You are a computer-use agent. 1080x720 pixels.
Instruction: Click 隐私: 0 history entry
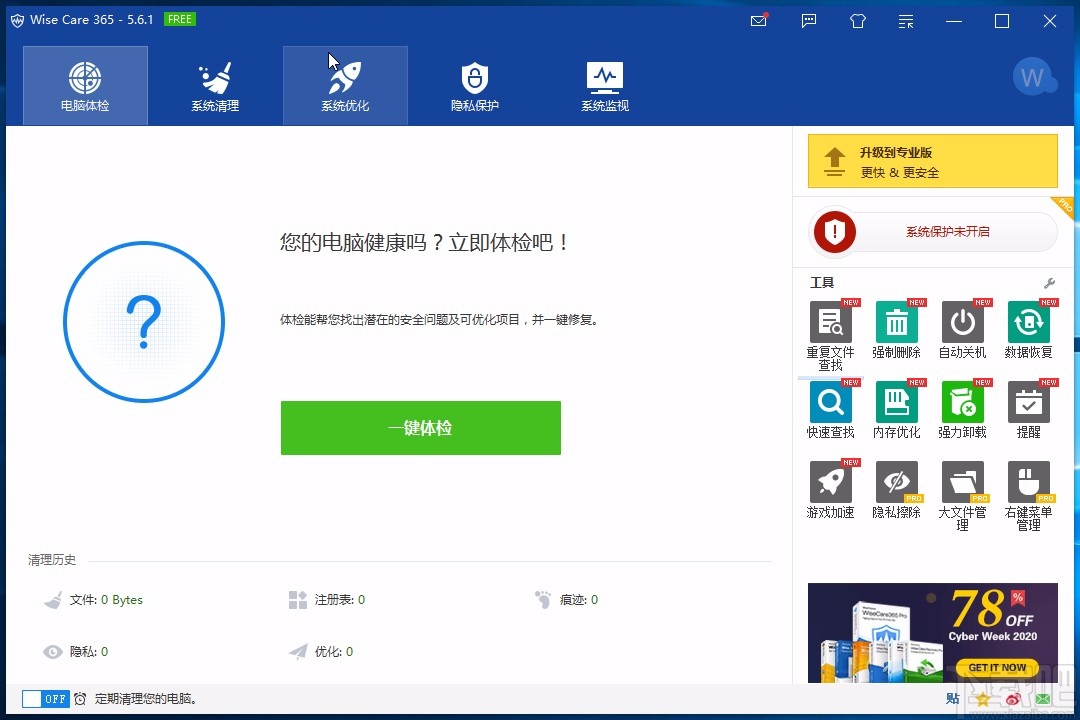point(76,652)
